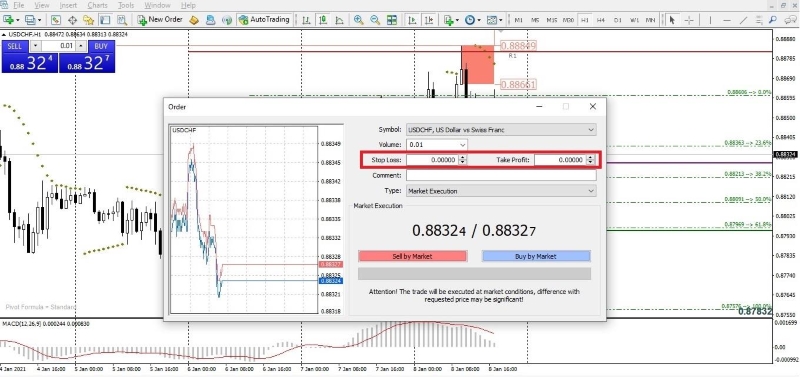Screen dimensions: 800x377
Task: Open the Insert menu
Action: click(68, 5)
